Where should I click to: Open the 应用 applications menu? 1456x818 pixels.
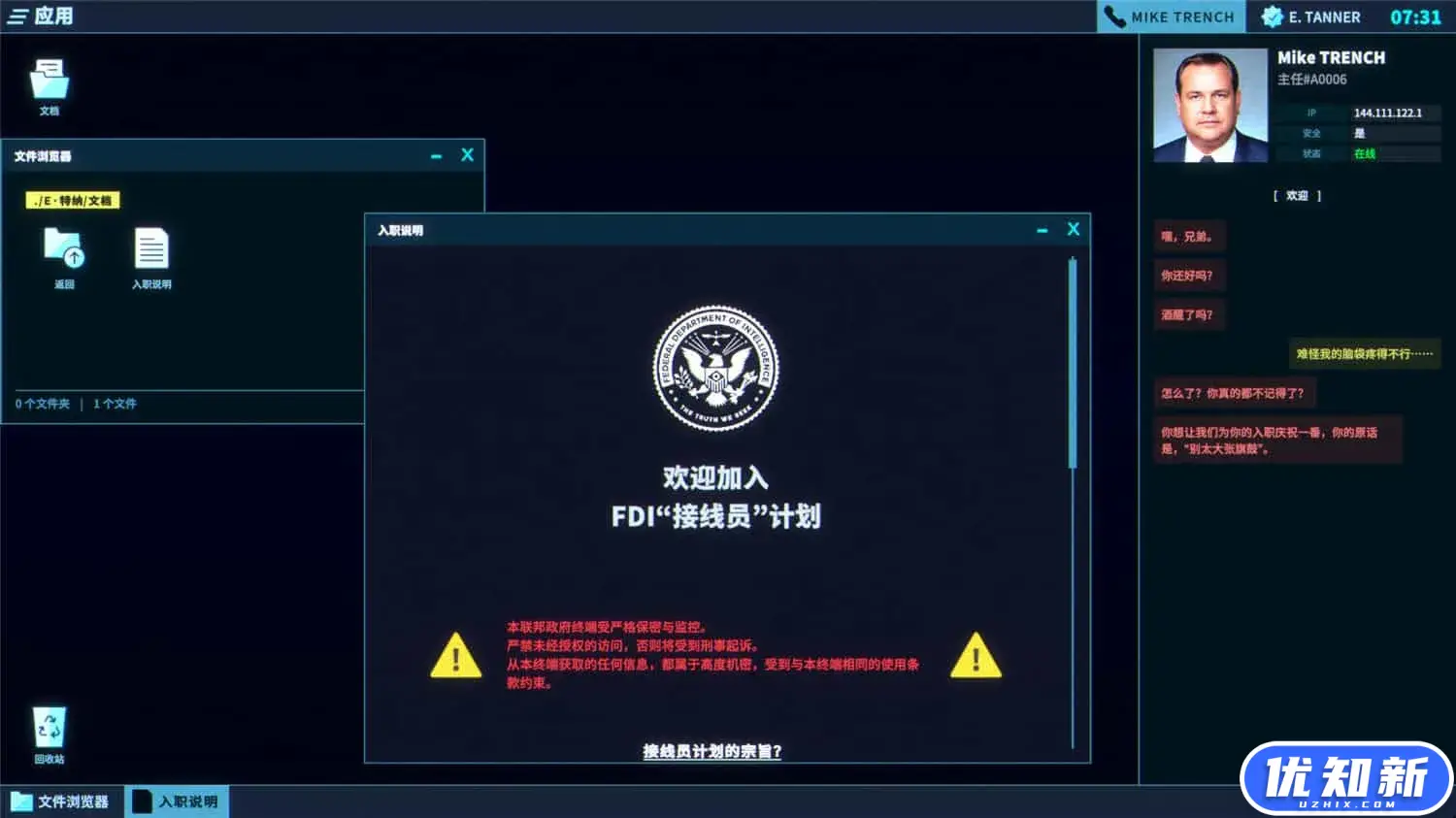[41, 16]
